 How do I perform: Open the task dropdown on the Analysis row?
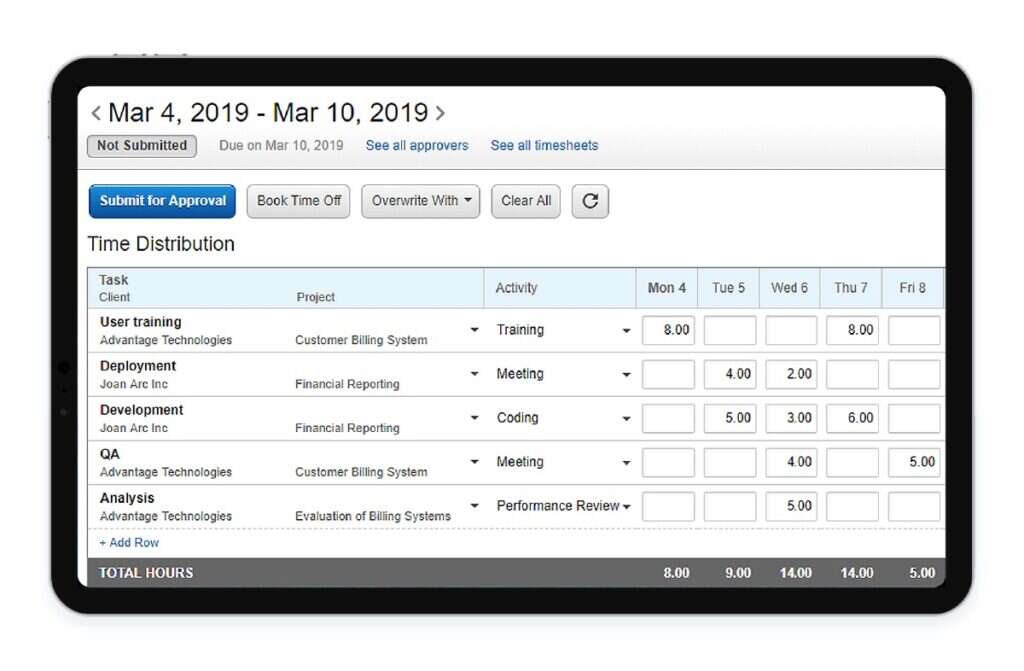tap(474, 506)
